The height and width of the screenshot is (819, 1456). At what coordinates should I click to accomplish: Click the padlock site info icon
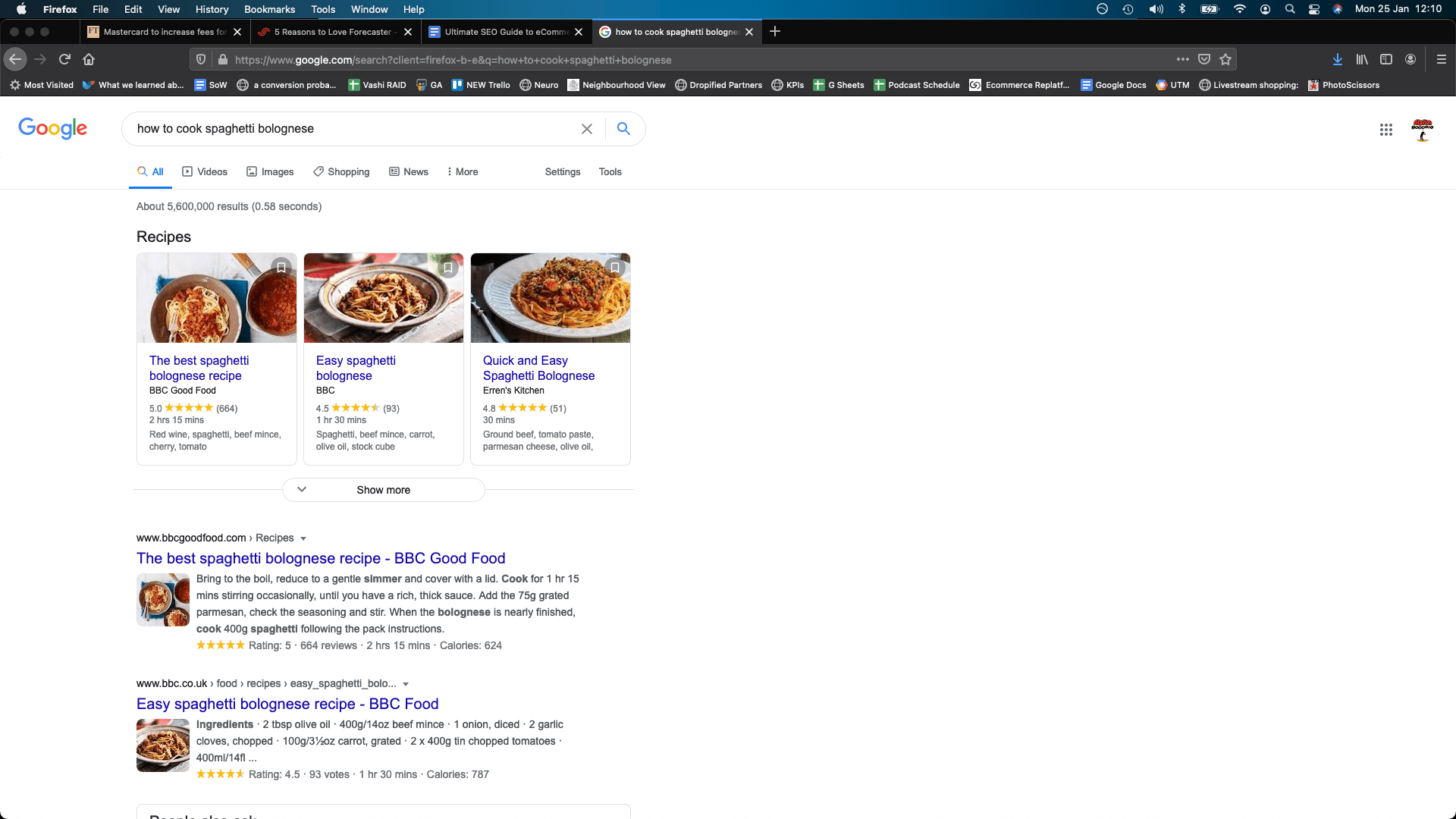coord(222,59)
